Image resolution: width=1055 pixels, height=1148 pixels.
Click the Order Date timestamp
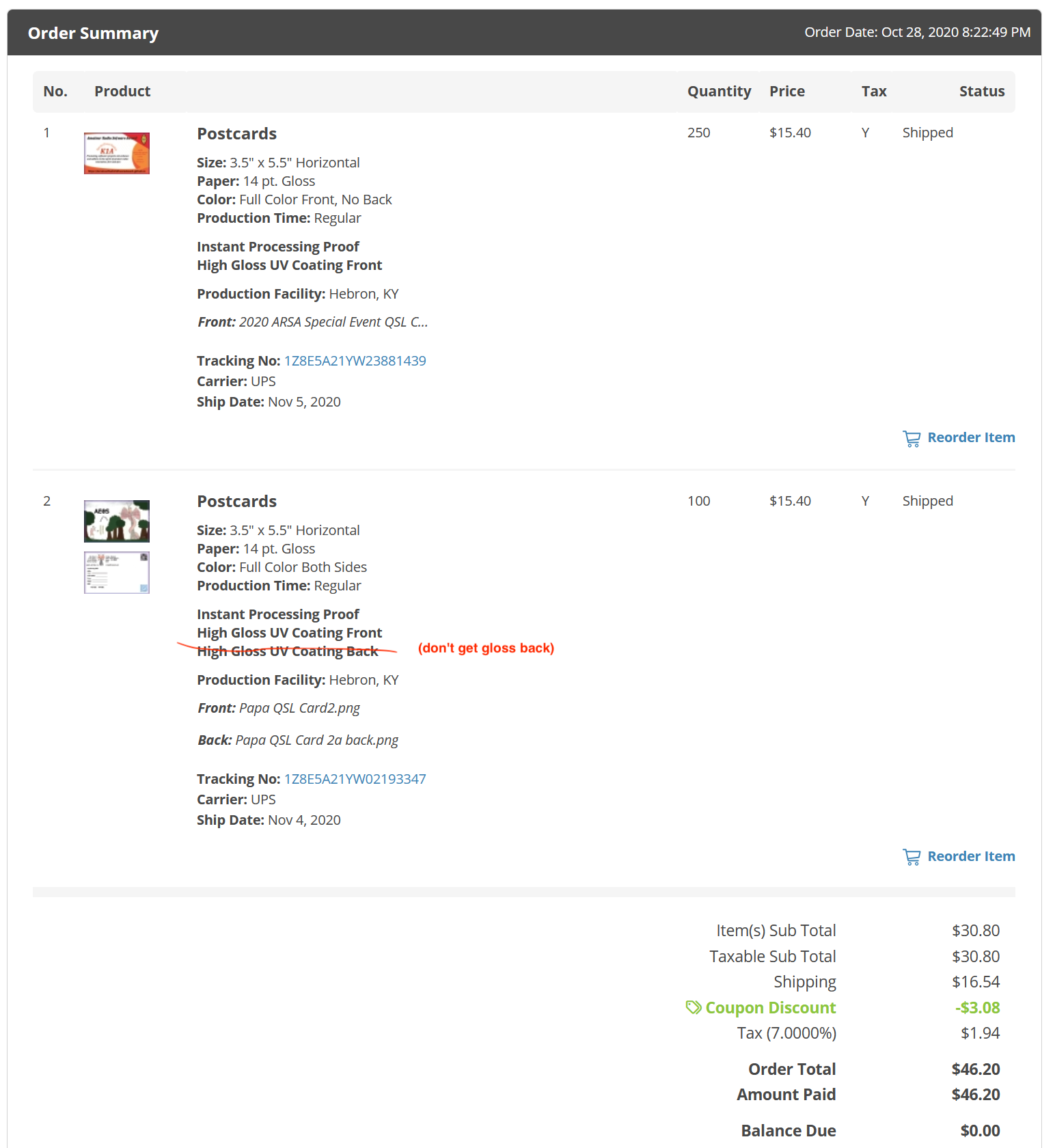[x=917, y=32]
